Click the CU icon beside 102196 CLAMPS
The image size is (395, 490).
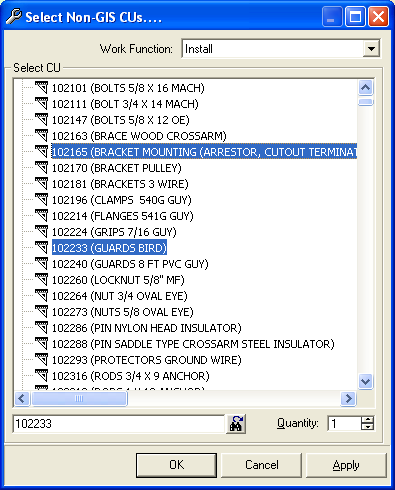(x=42, y=200)
